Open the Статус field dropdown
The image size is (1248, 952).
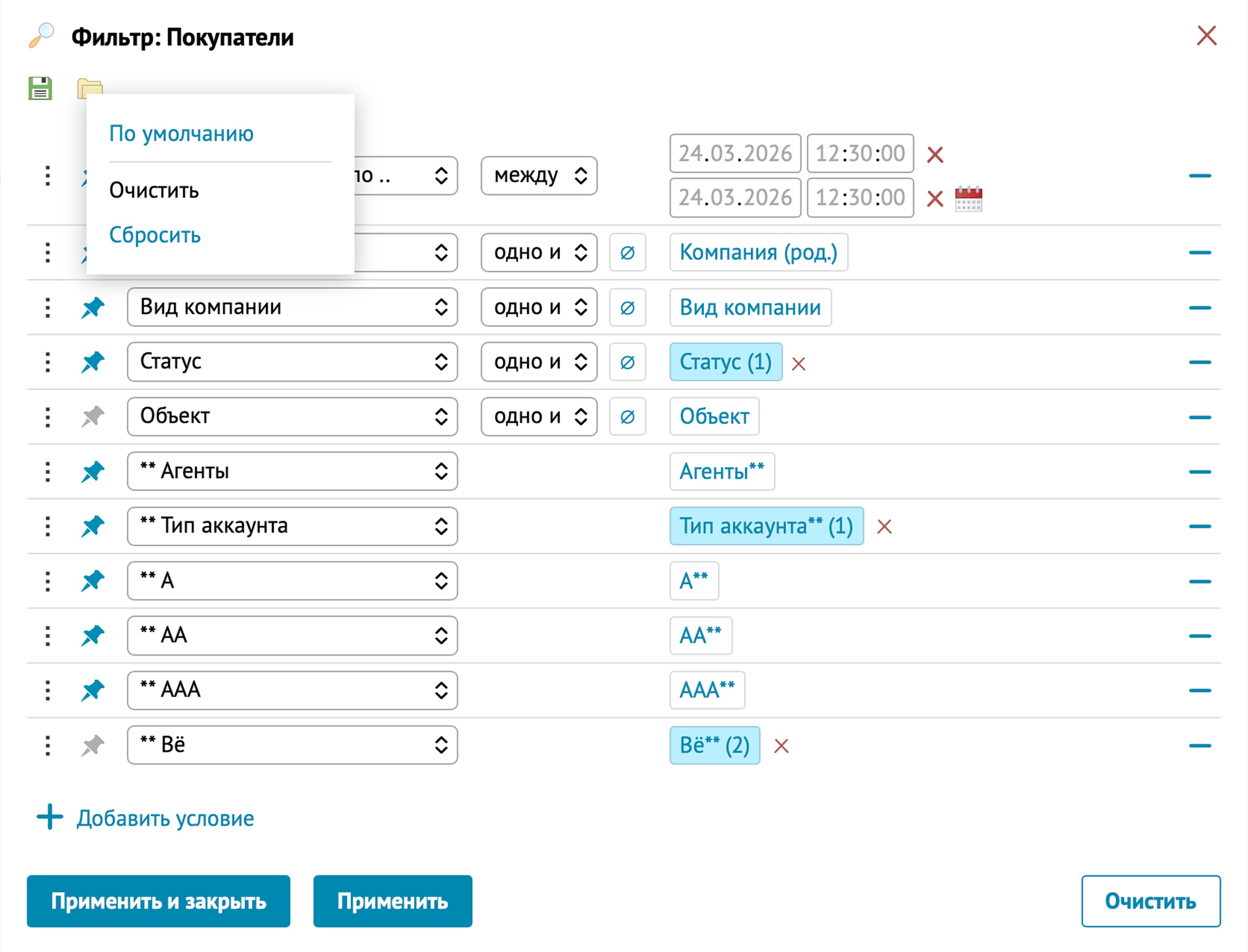click(292, 362)
